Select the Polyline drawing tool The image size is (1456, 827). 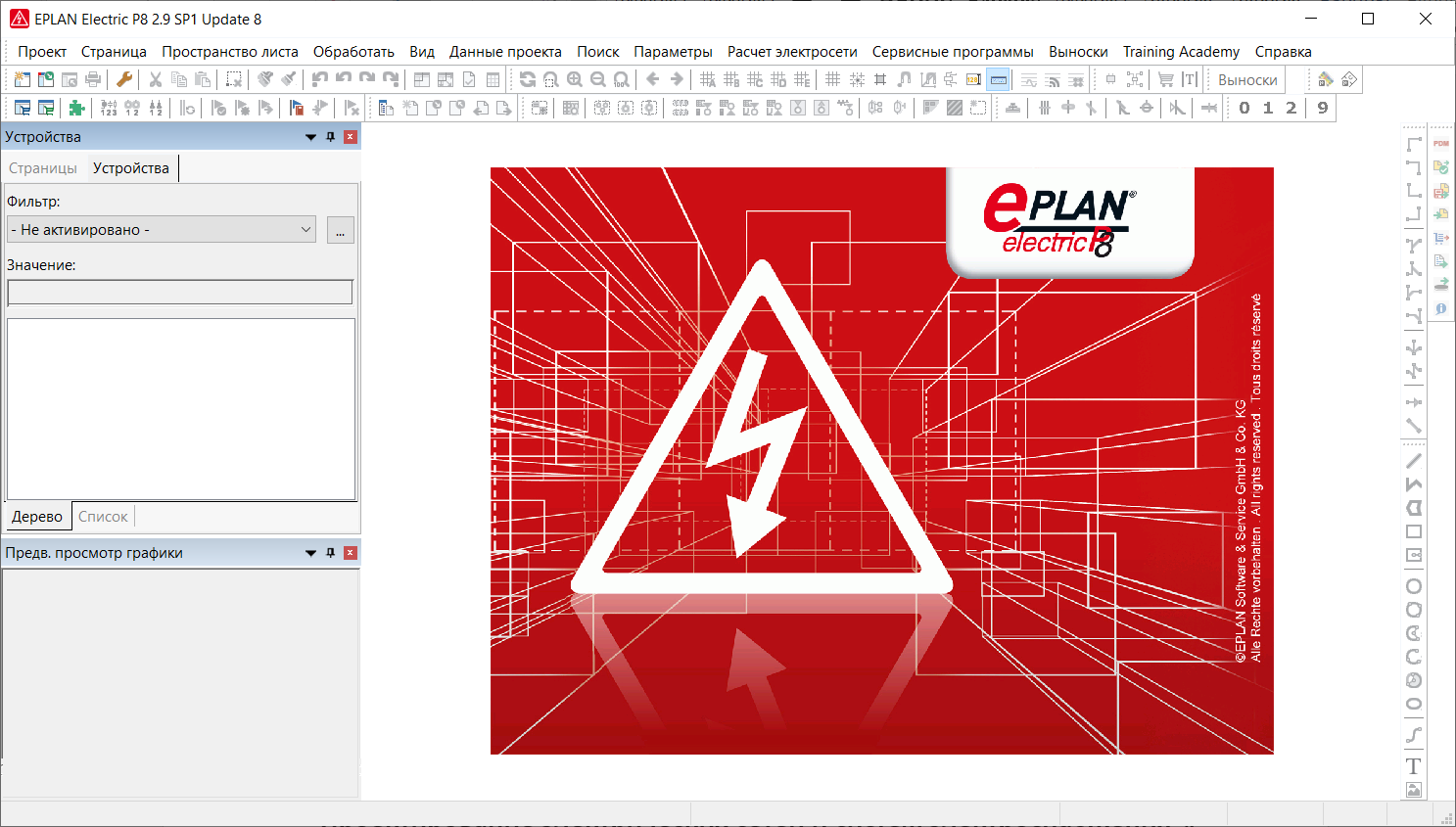point(1414,484)
